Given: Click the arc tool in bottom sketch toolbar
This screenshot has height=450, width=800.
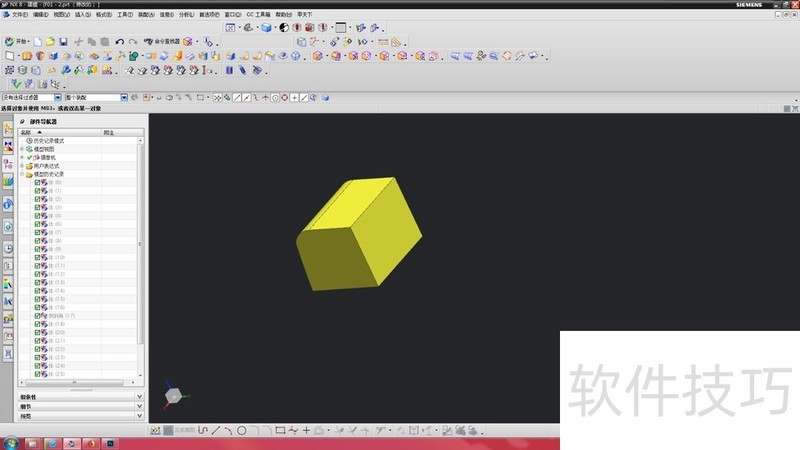Looking at the screenshot, I should pyautogui.click(x=228, y=431).
